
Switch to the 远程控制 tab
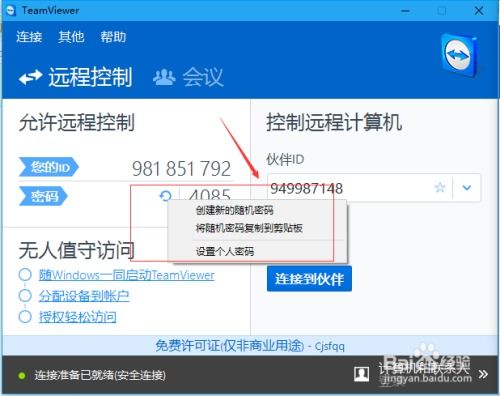tap(75, 77)
